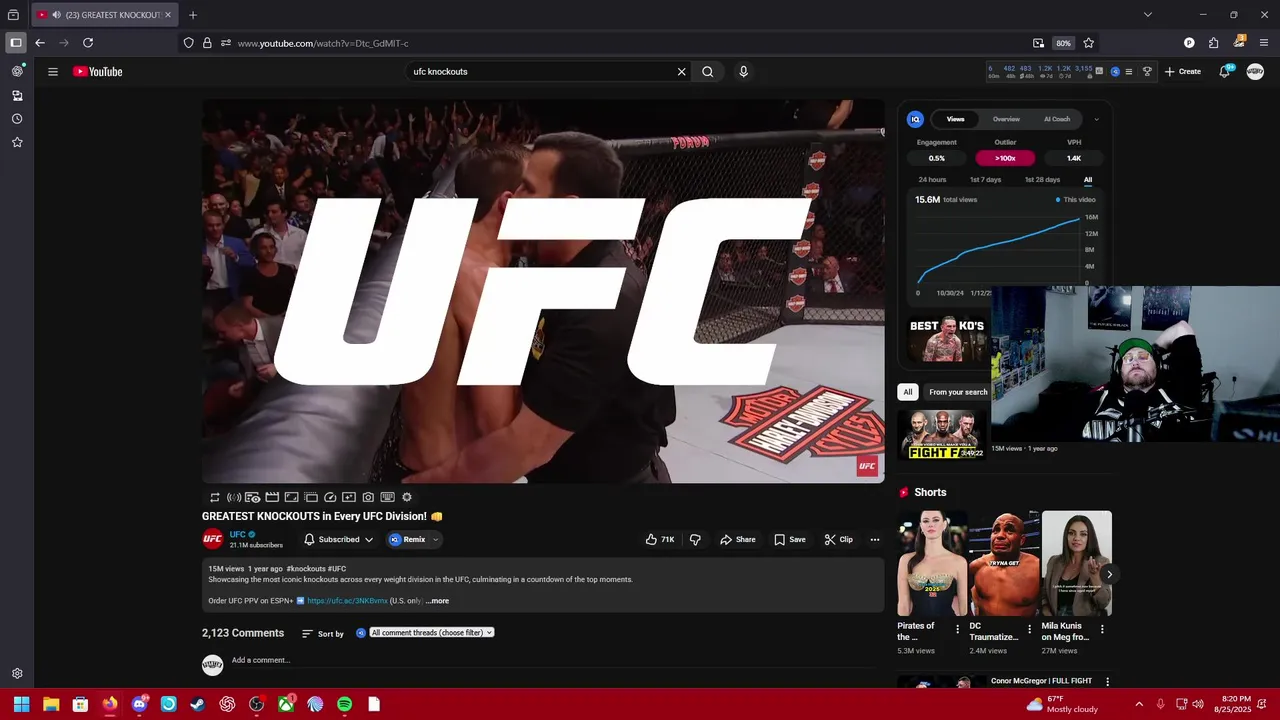
Task: Open the Pirates of the... short thumbnail
Action: tap(932, 564)
